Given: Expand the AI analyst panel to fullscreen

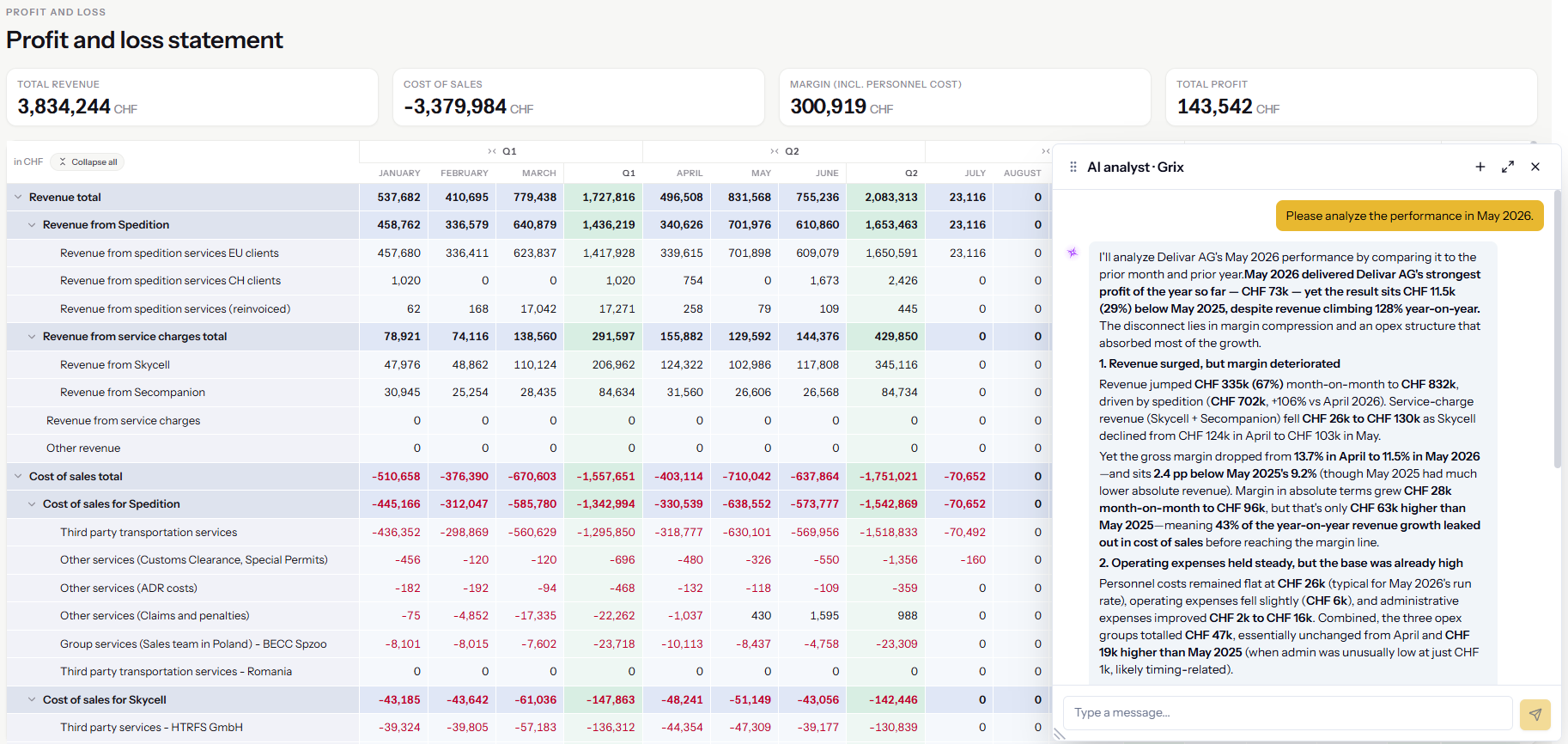Looking at the screenshot, I should [1508, 167].
